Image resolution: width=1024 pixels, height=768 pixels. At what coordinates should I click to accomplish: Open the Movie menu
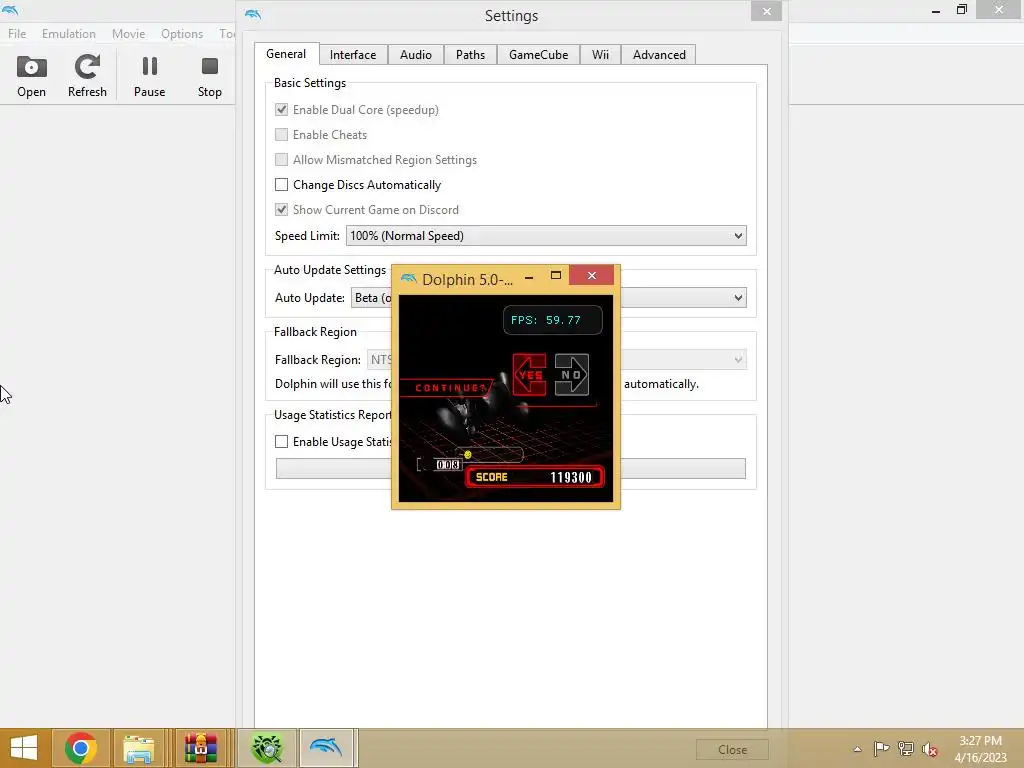click(128, 33)
